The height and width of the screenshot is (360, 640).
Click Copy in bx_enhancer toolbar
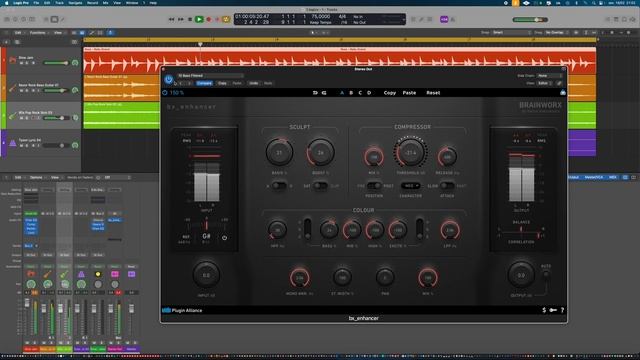pos(390,93)
